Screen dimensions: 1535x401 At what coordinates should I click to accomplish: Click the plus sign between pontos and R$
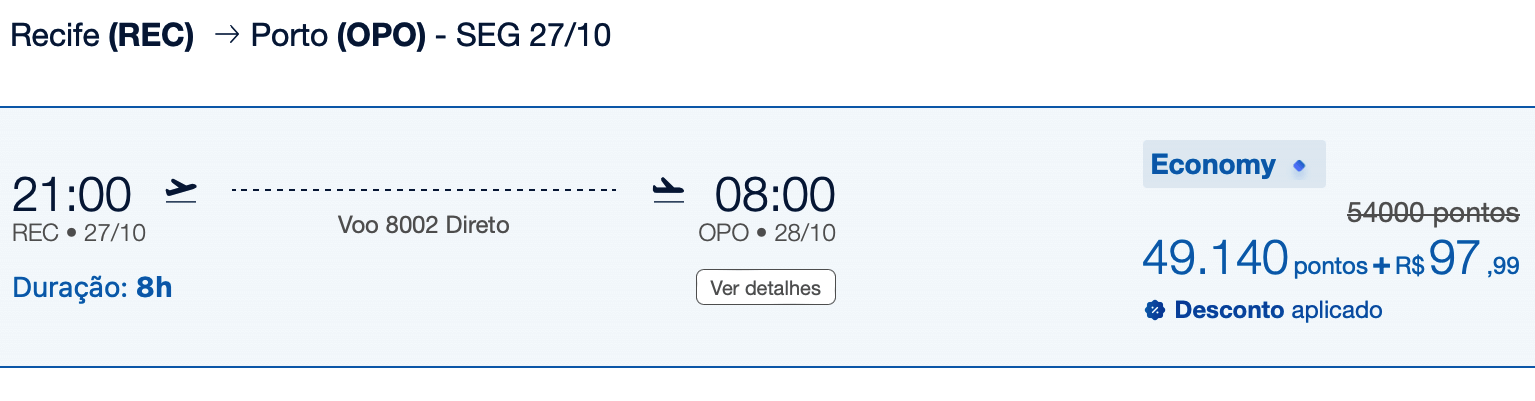[1382, 266]
